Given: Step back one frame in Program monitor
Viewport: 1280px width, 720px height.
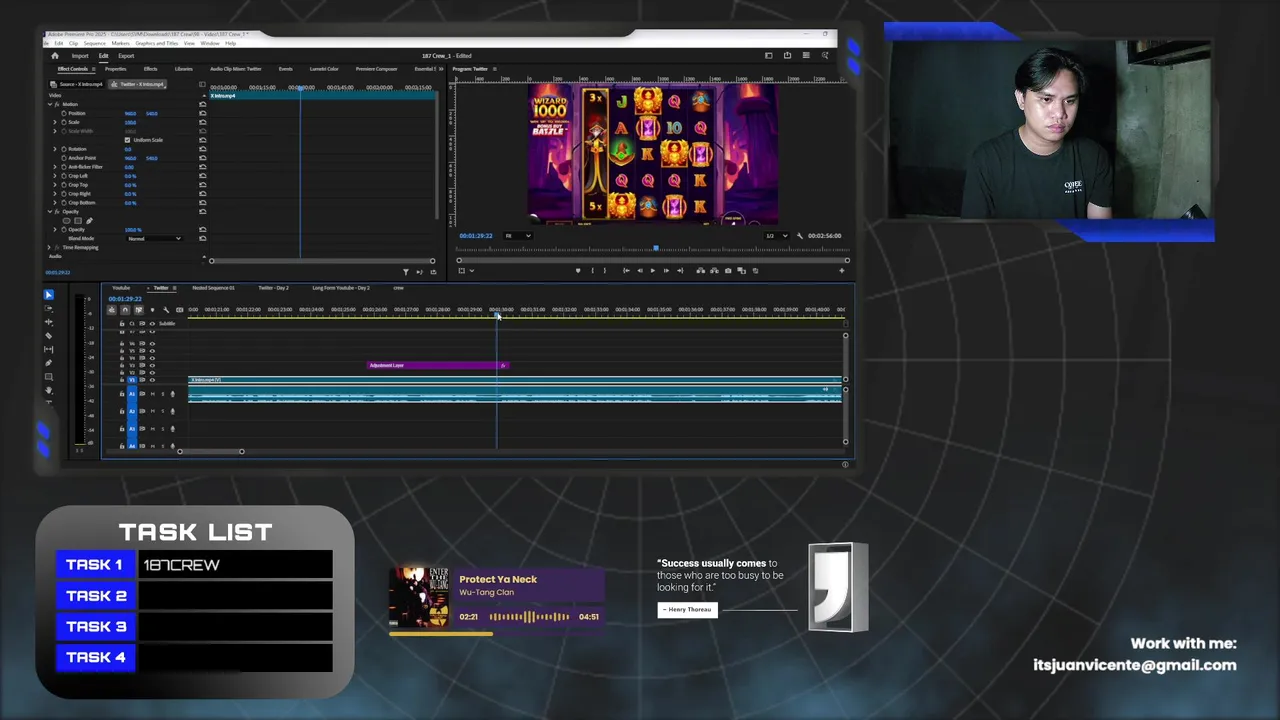Looking at the screenshot, I should tap(640, 270).
